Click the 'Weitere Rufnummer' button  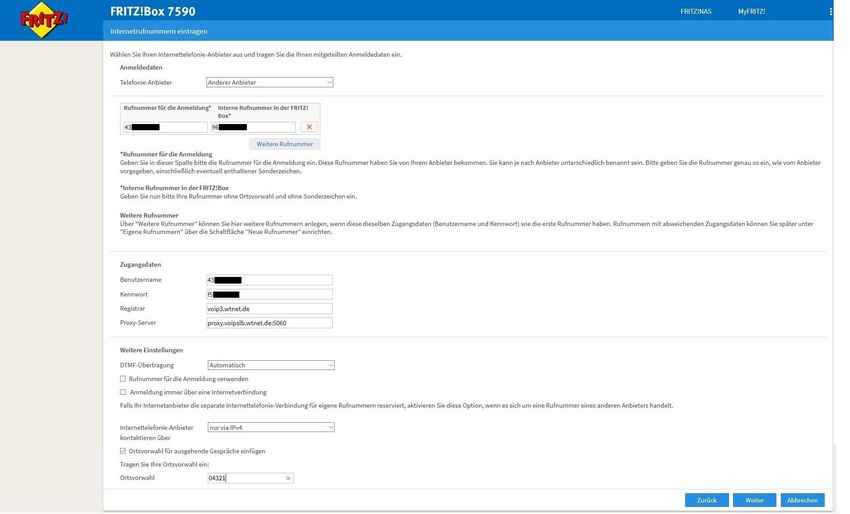click(x=285, y=144)
